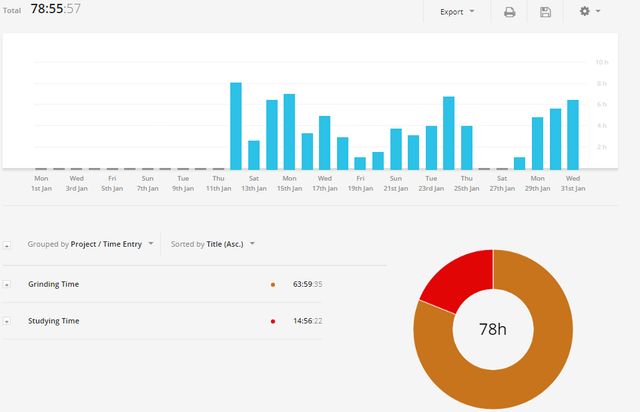Open the Sorted by Title (Asc.) dropdown

tap(213, 244)
